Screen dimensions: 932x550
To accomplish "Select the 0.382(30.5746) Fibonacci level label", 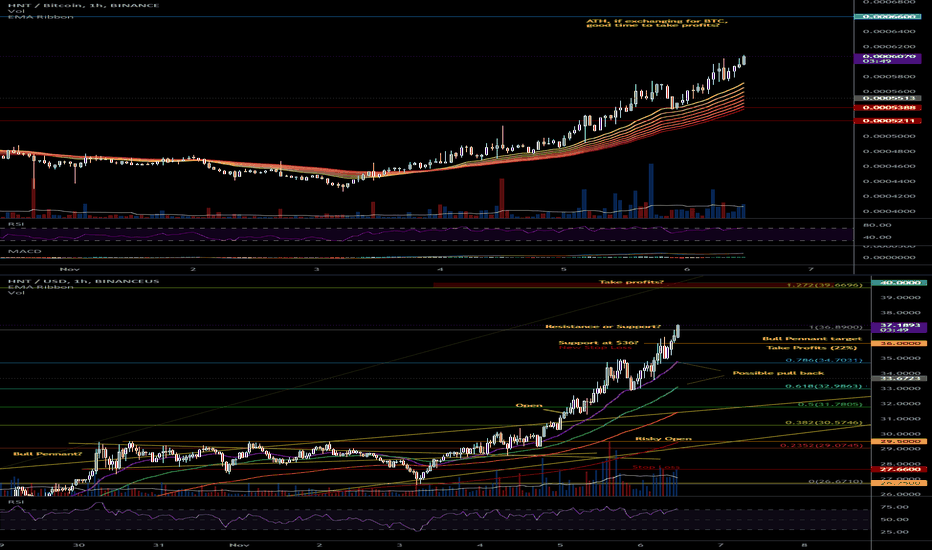I will point(823,423).
